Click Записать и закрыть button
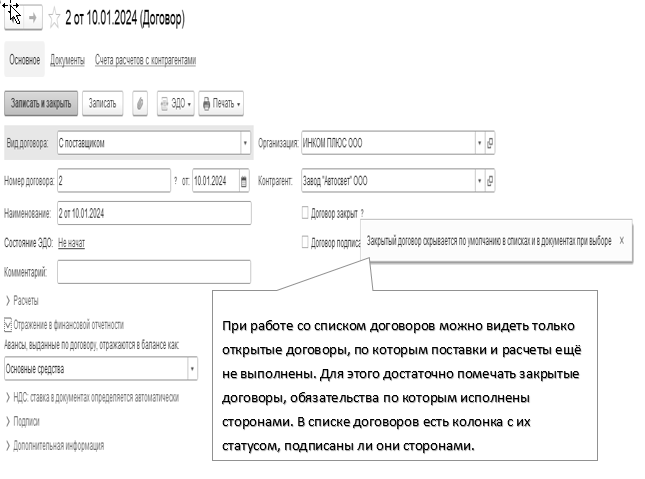This screenshot has width=645, height=479. pyautogui.click(x=41, y=103)
